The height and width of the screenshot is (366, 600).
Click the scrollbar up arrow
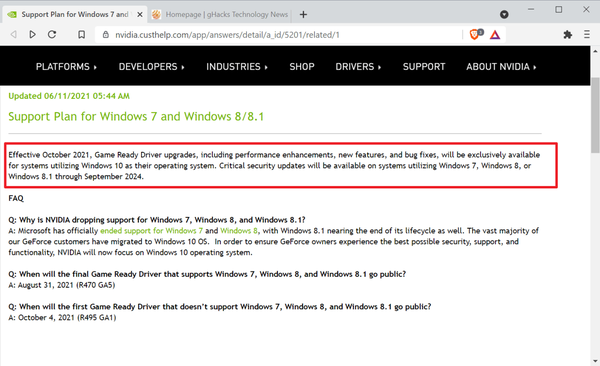[x=595, y=51]
